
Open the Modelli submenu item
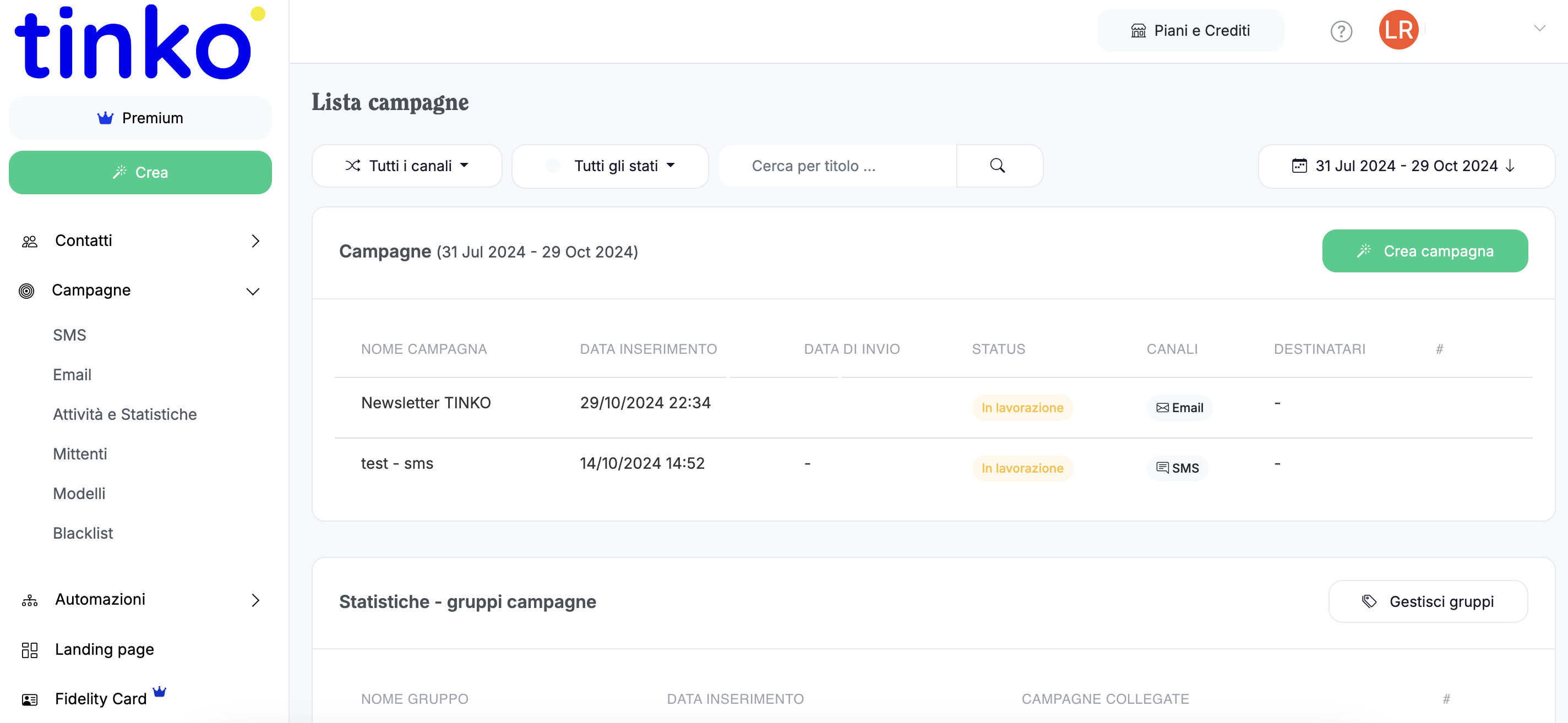click(x=79, y=493)
